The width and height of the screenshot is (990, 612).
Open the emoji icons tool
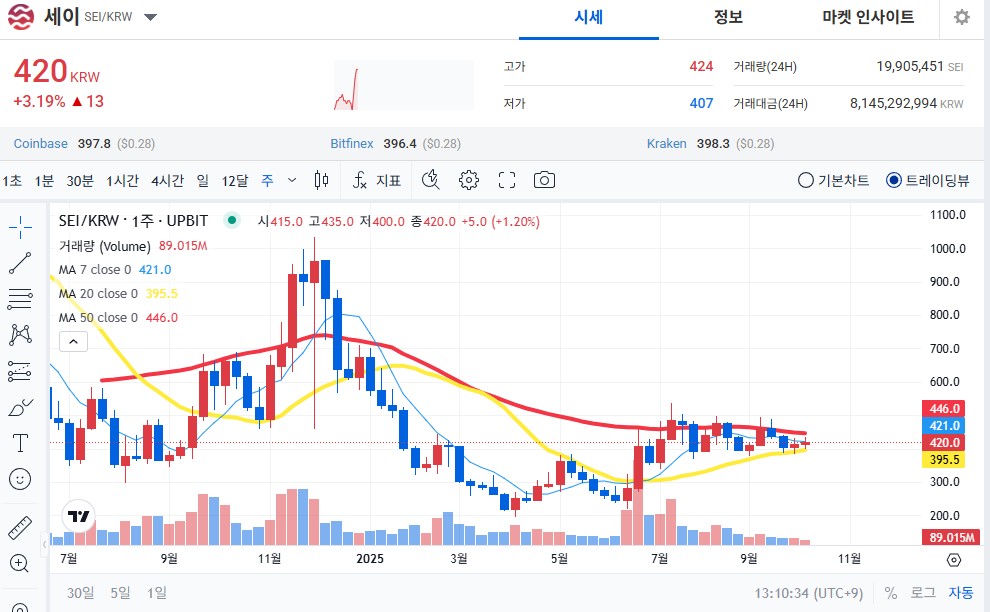pos(20,479)
